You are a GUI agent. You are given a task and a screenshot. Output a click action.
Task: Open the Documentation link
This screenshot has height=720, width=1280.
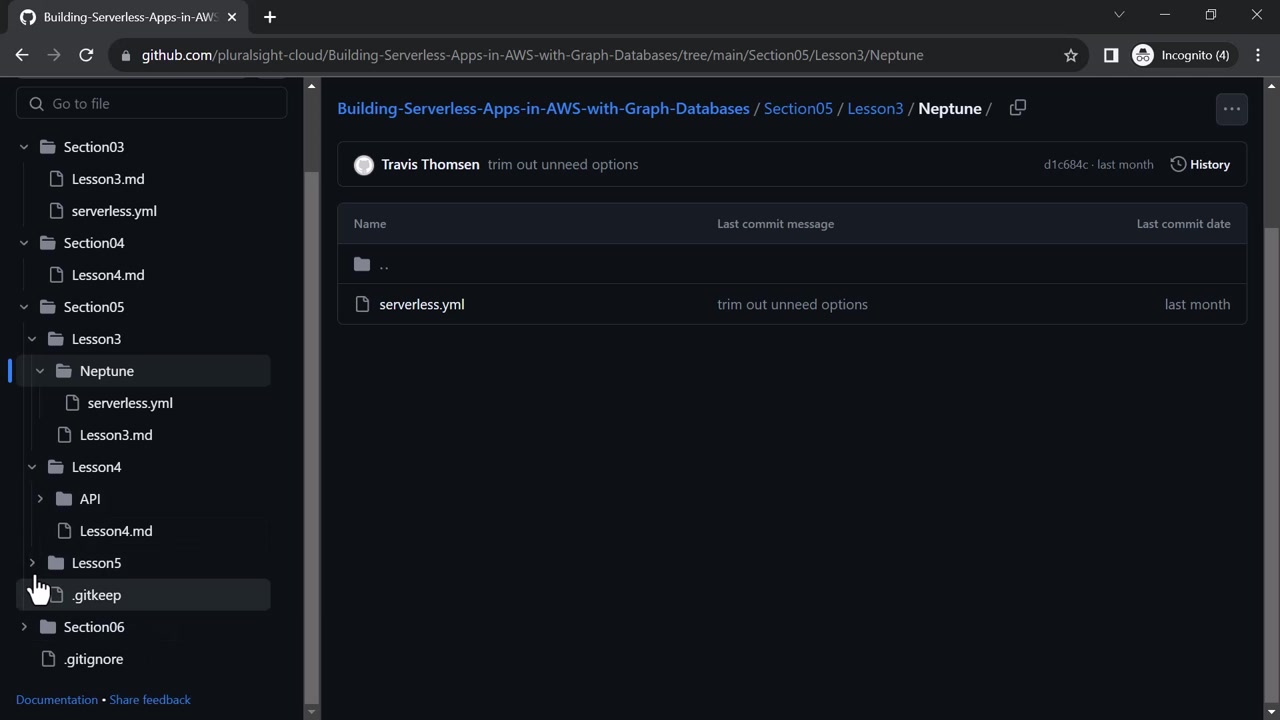57,700
